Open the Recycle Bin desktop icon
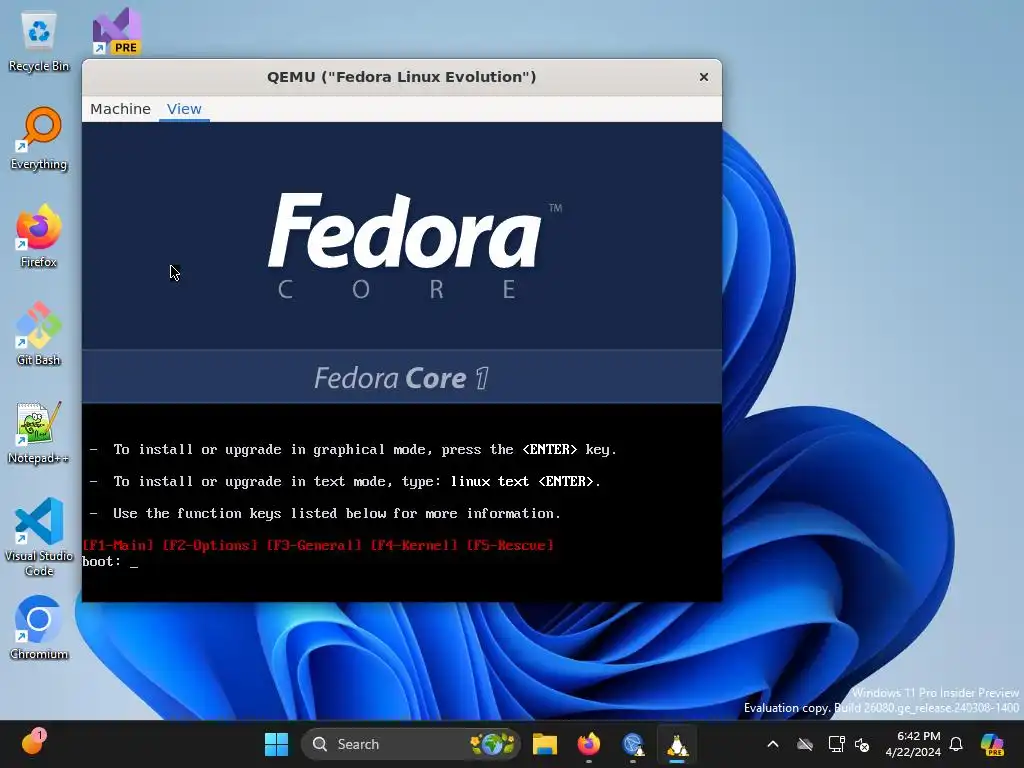1024x768 pixels. click(x=39, y=42)
